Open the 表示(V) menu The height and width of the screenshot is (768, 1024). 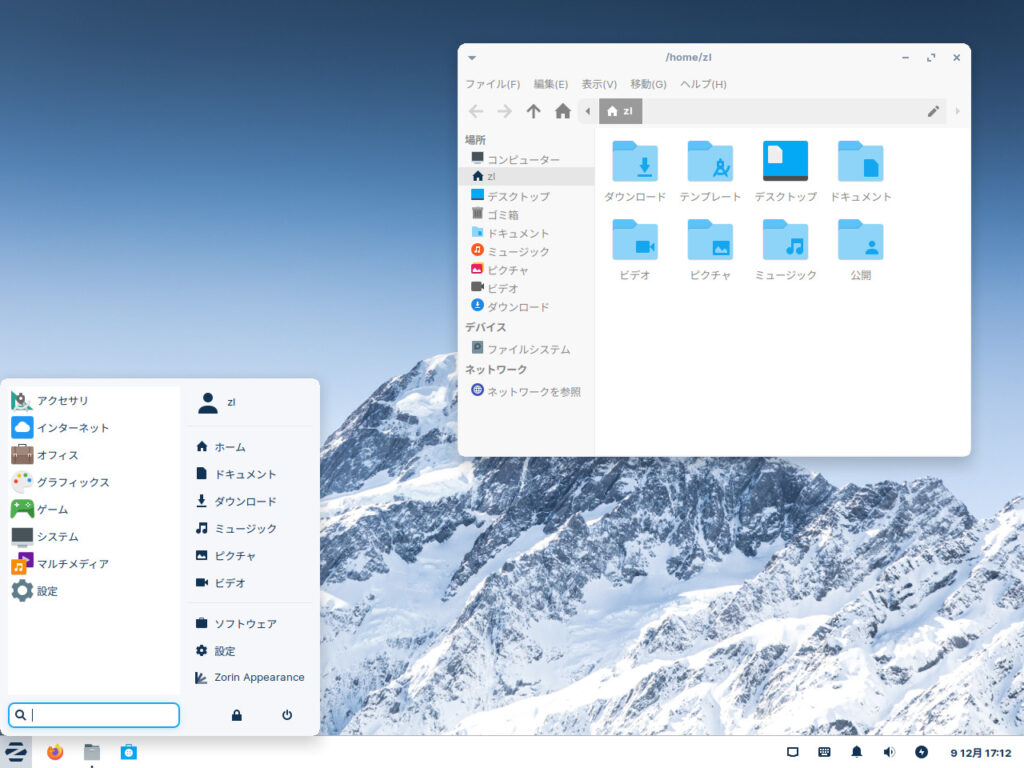click(597, 84)
